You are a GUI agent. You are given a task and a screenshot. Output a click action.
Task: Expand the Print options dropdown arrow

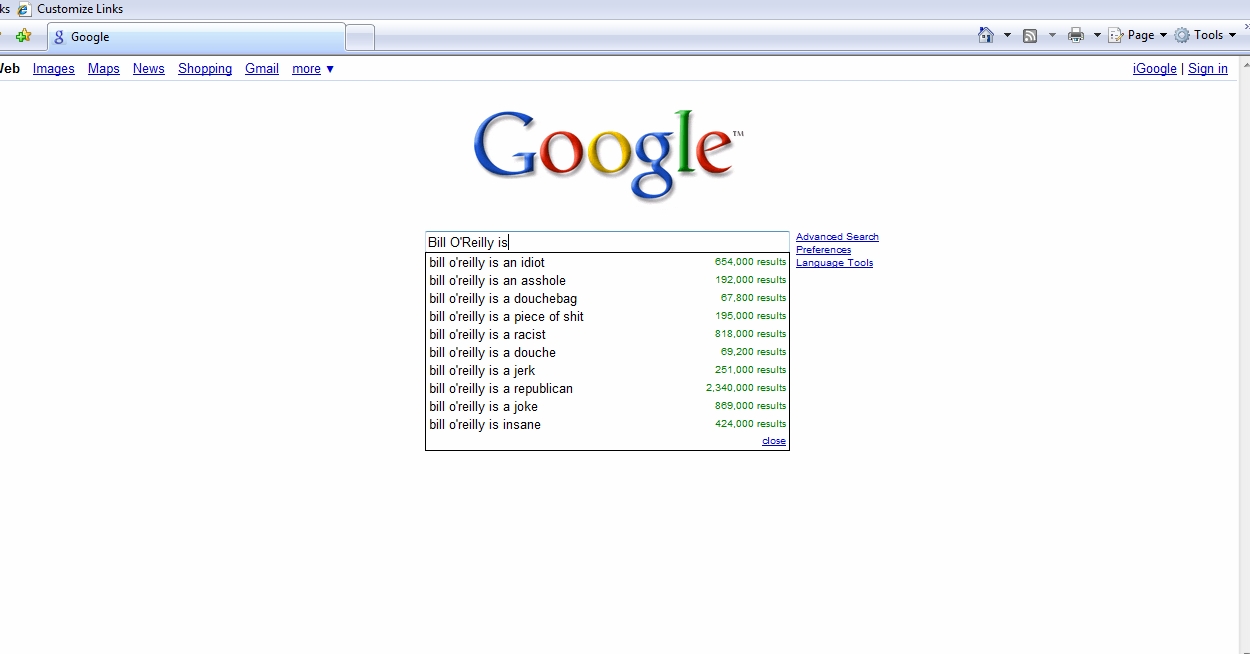1097,35
